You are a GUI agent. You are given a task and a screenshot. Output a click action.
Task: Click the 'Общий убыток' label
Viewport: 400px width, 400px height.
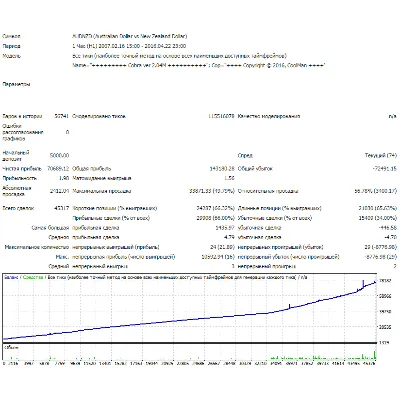coord(255,169)
